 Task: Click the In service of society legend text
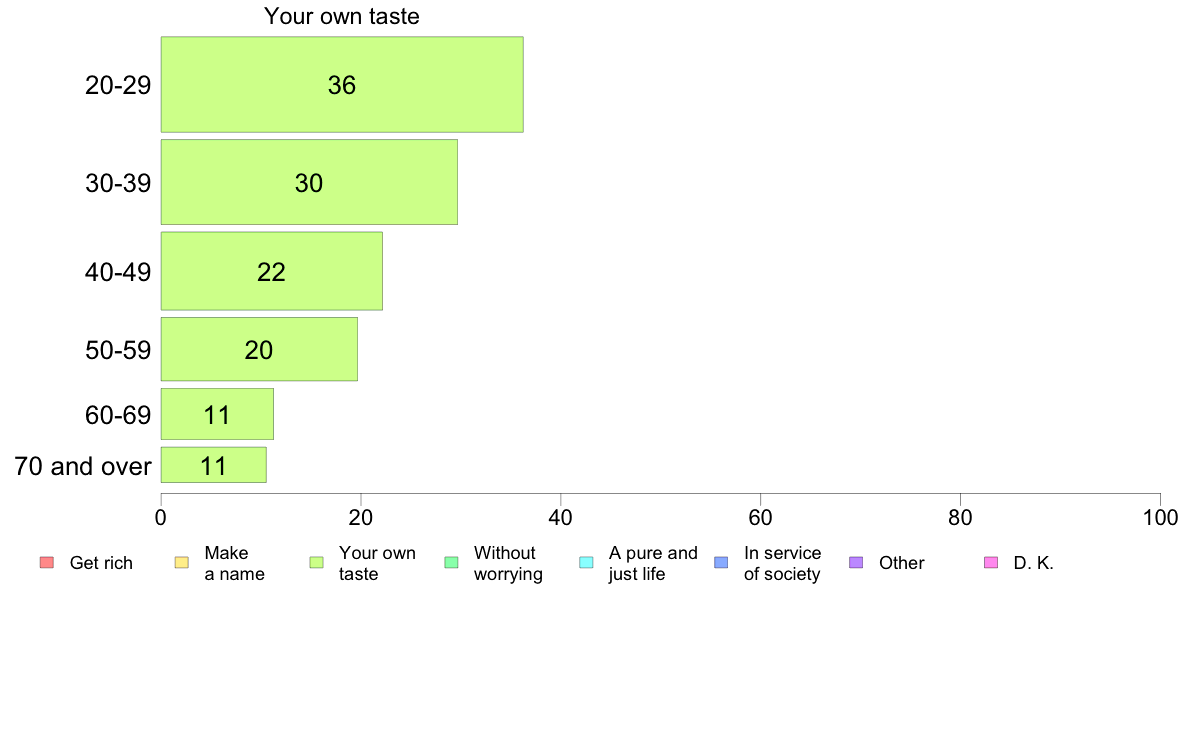click(783, 563)
